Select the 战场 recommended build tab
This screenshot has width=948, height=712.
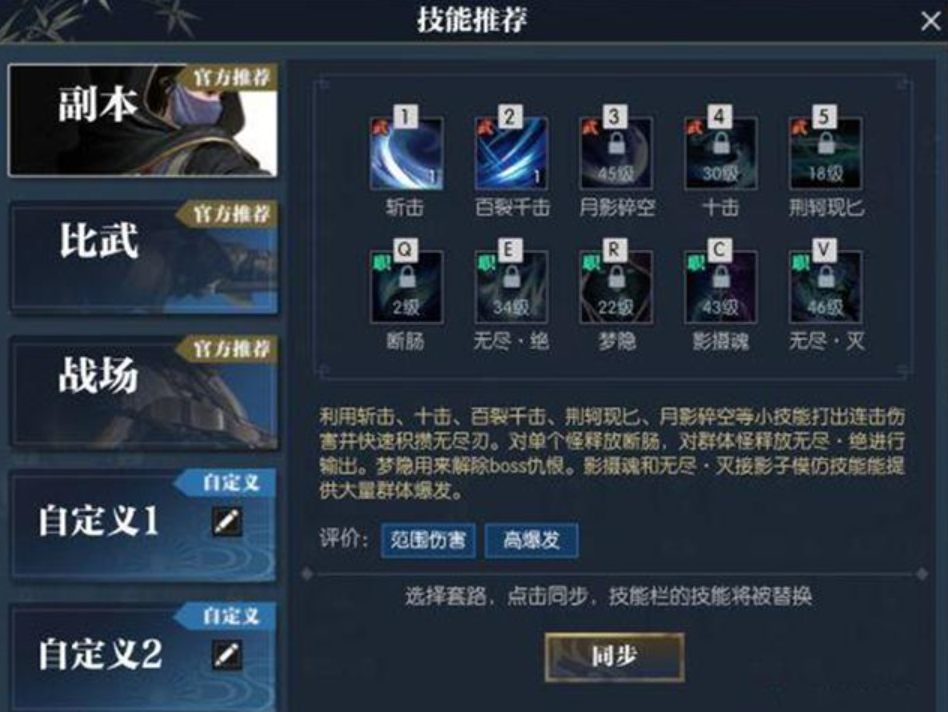pyautogui.click(x=143, y=392)
